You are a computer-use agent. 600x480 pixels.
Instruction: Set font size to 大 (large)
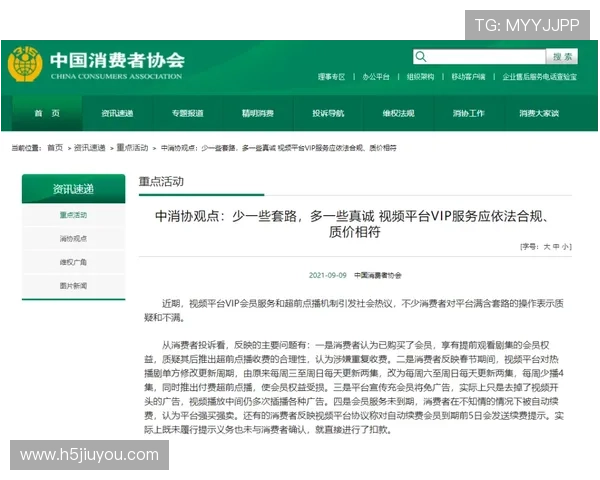(x=547, y=247)
